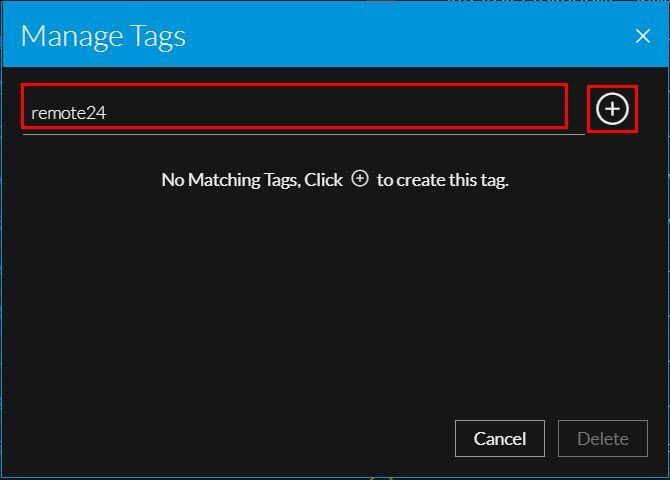The height and width of the screenshot is (480, 670).
Task: Click the empty blue title bar area
Action: pyautogui.click(x=400, y=36)
